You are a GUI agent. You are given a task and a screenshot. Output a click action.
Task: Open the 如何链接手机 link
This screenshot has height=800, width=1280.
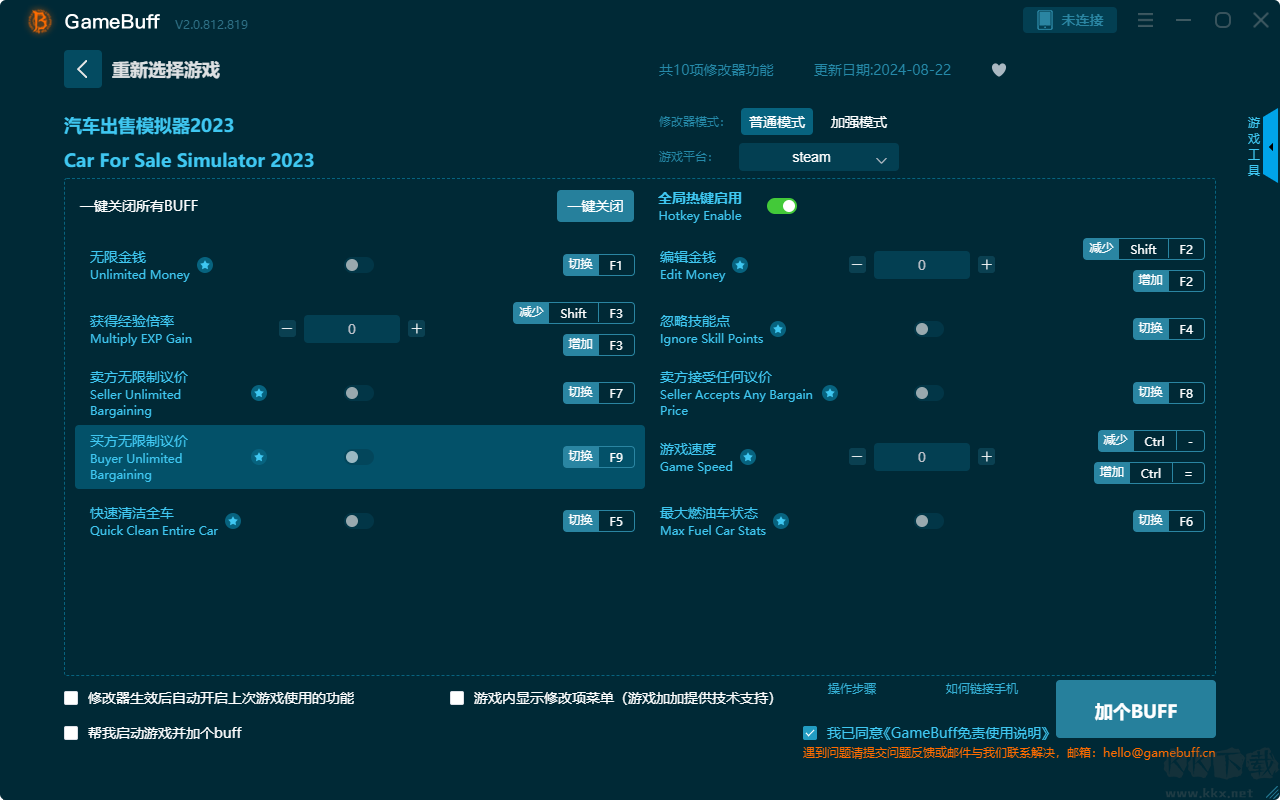(982, 689)
